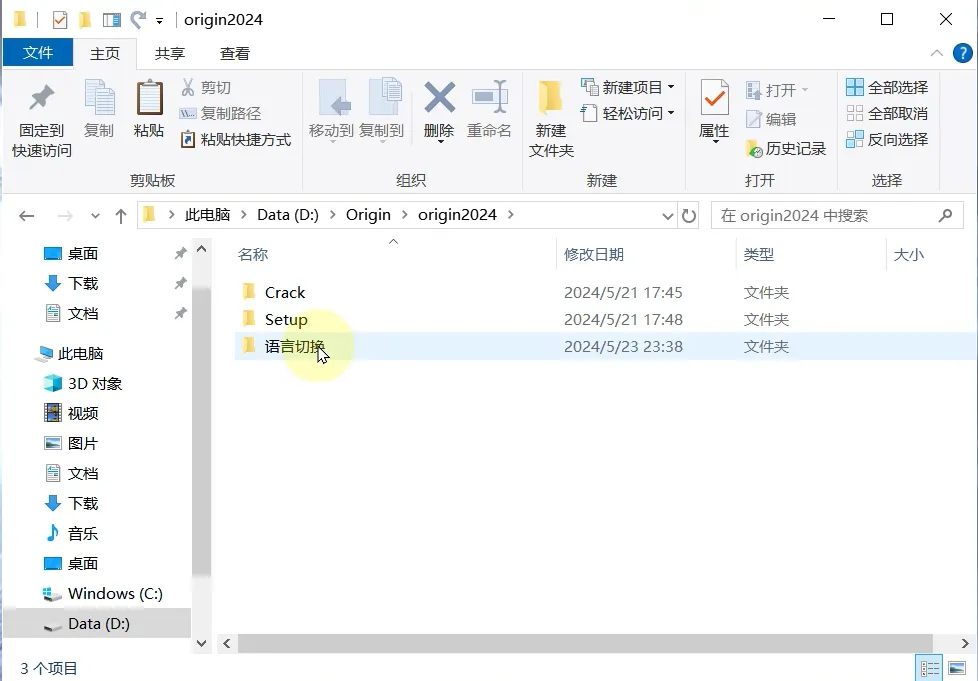
Task: Switch to Large icons view in status bar
Action: (x=957, y=669)
